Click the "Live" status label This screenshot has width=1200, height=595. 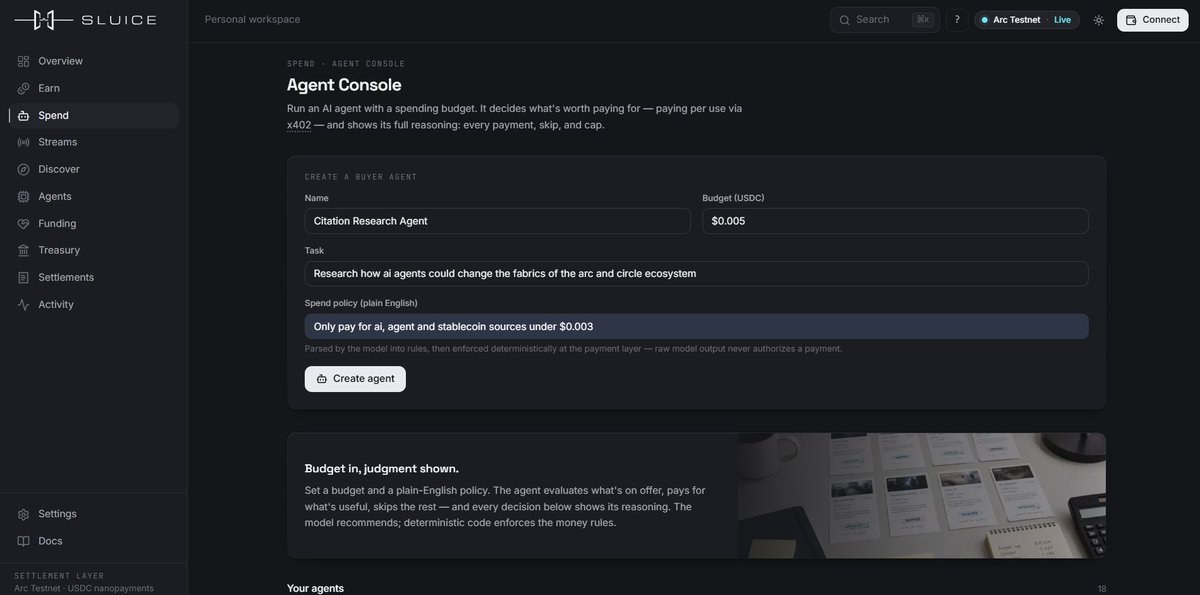(1062, 20)
